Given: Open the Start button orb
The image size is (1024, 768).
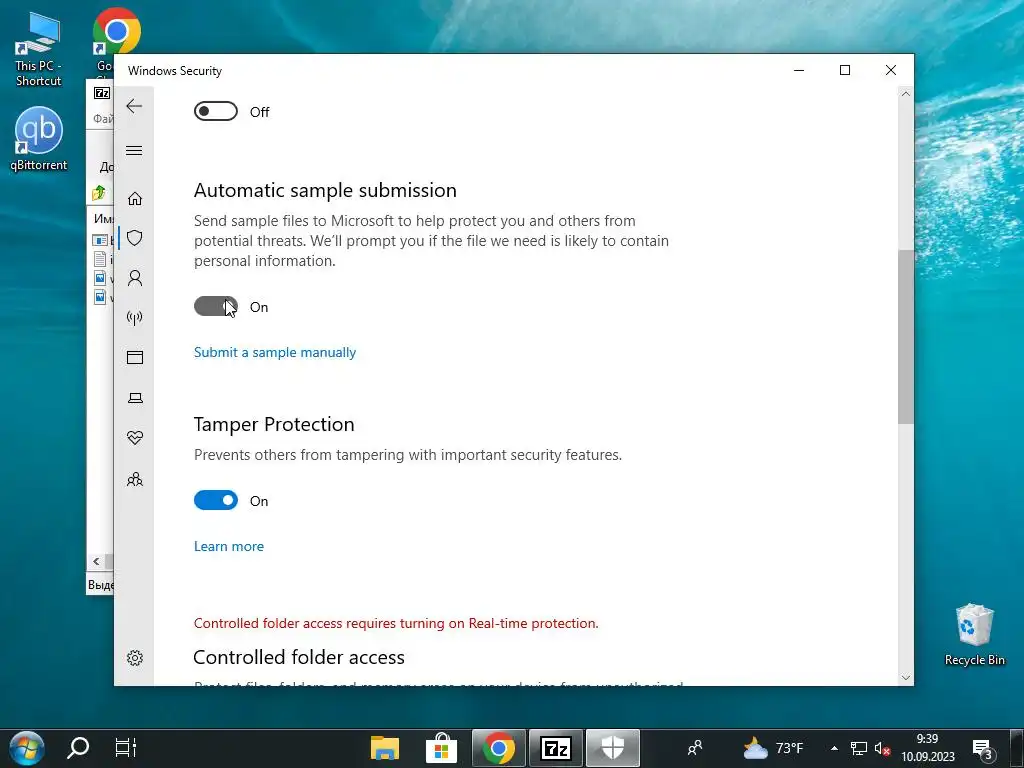Looking at the screenshot, I should [27, 748].
